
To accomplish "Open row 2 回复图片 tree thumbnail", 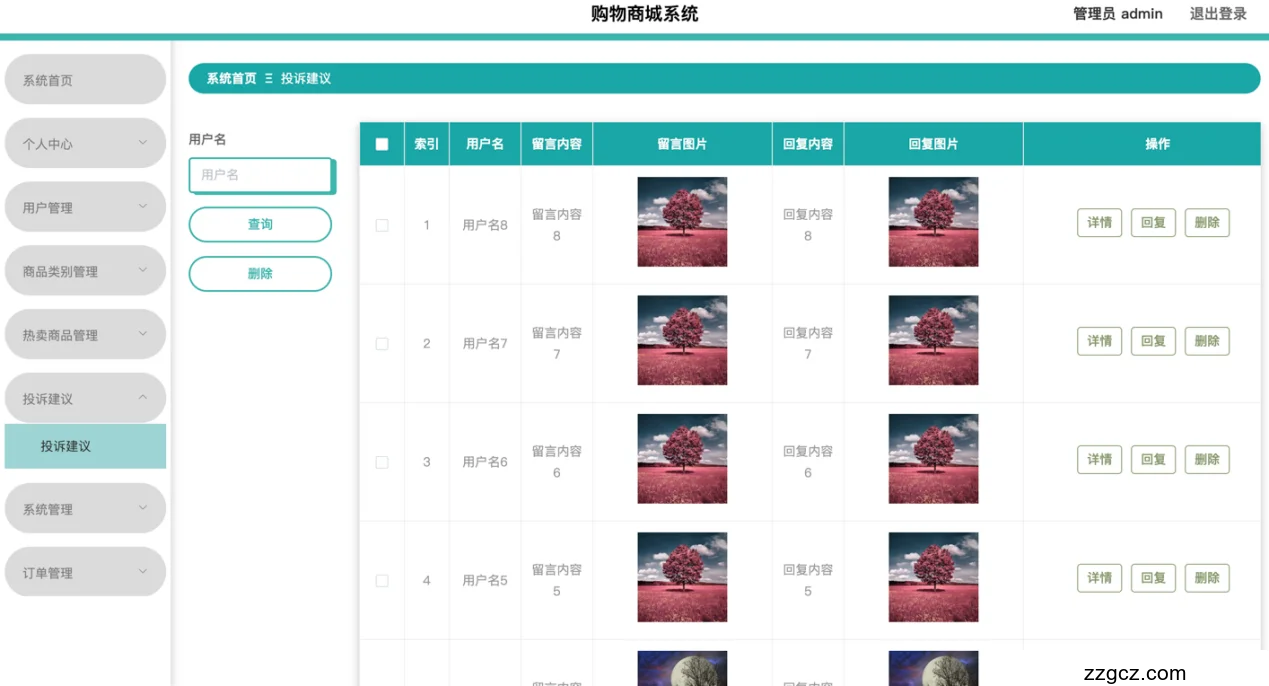I will click(933, 340).
